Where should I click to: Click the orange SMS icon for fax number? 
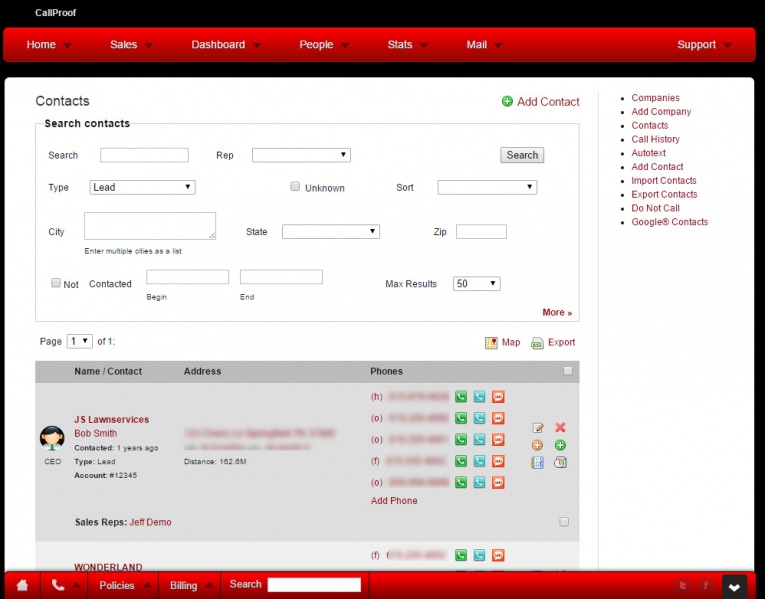click(498, 461)
